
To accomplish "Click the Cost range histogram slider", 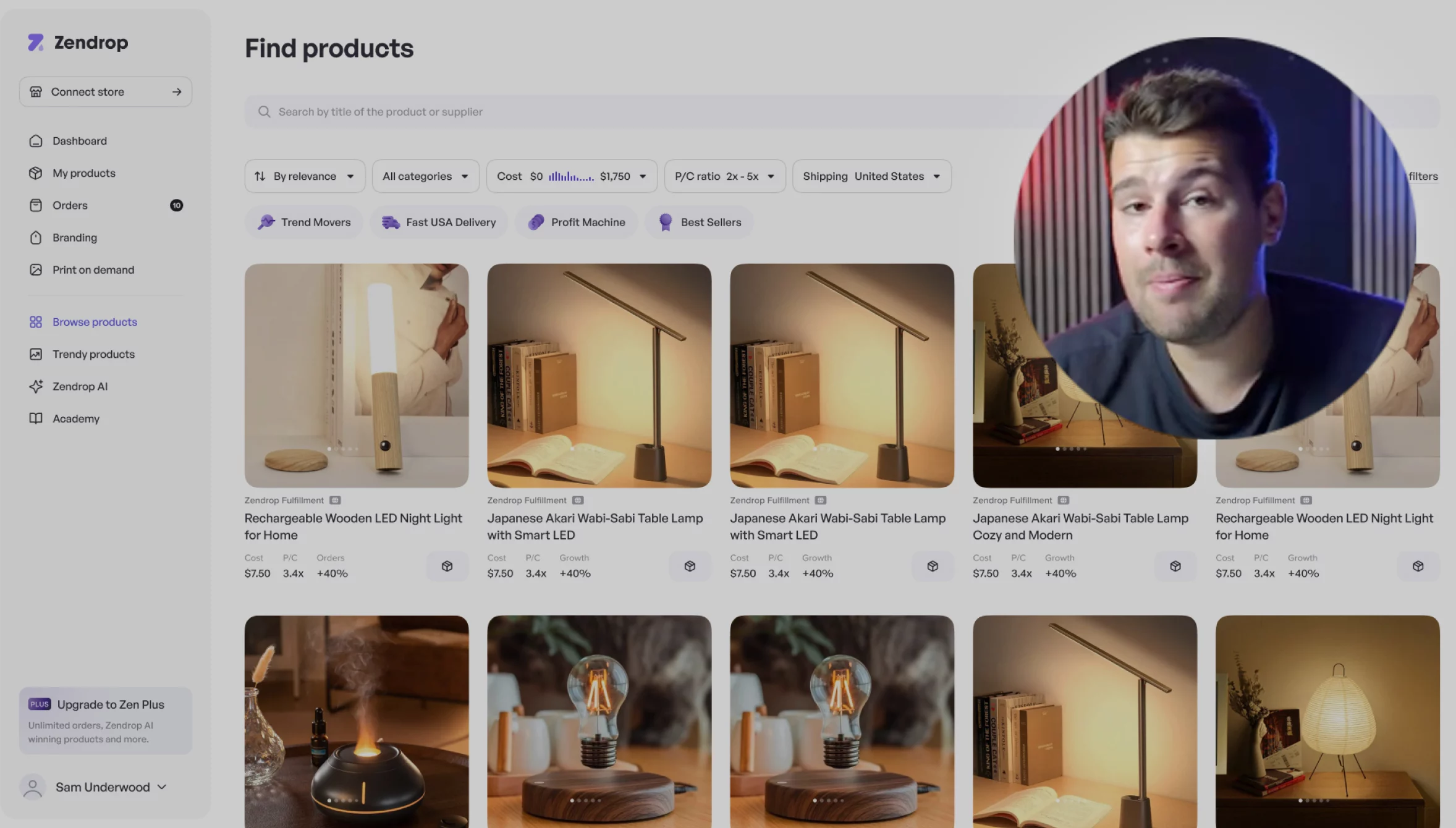I will (571, 177).
